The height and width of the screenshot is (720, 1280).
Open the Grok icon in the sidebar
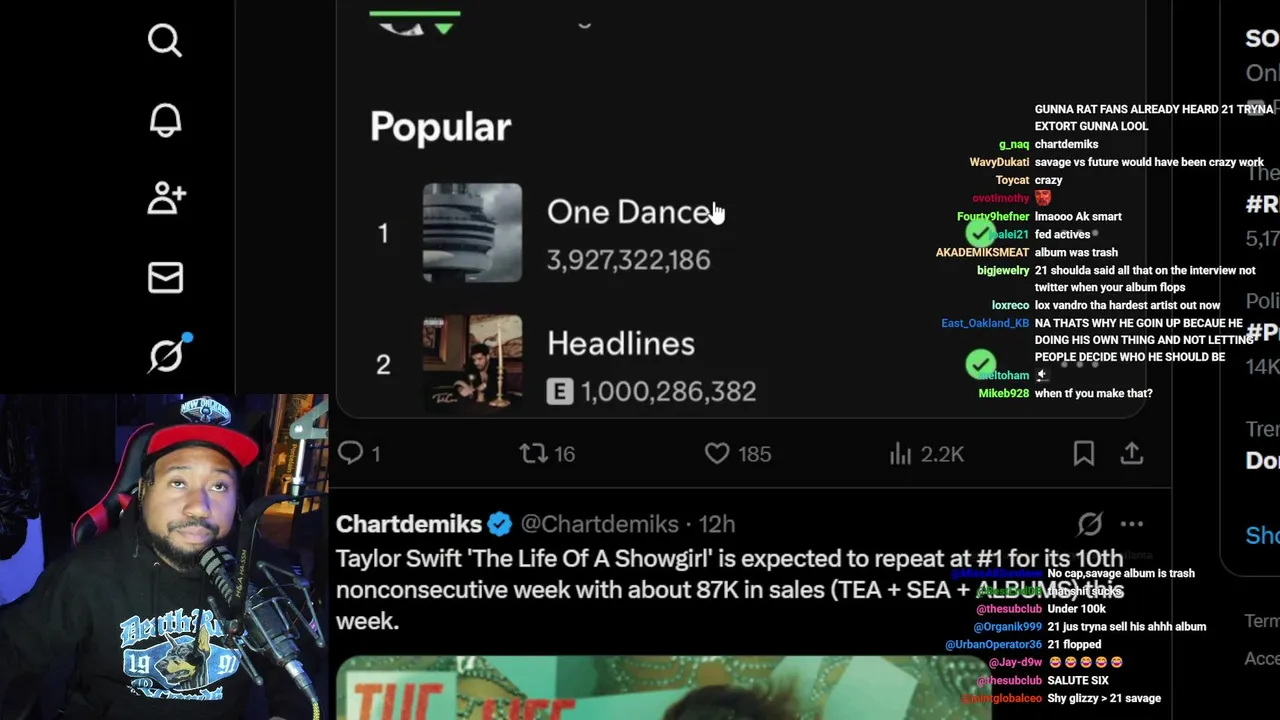tap(168, 354)
